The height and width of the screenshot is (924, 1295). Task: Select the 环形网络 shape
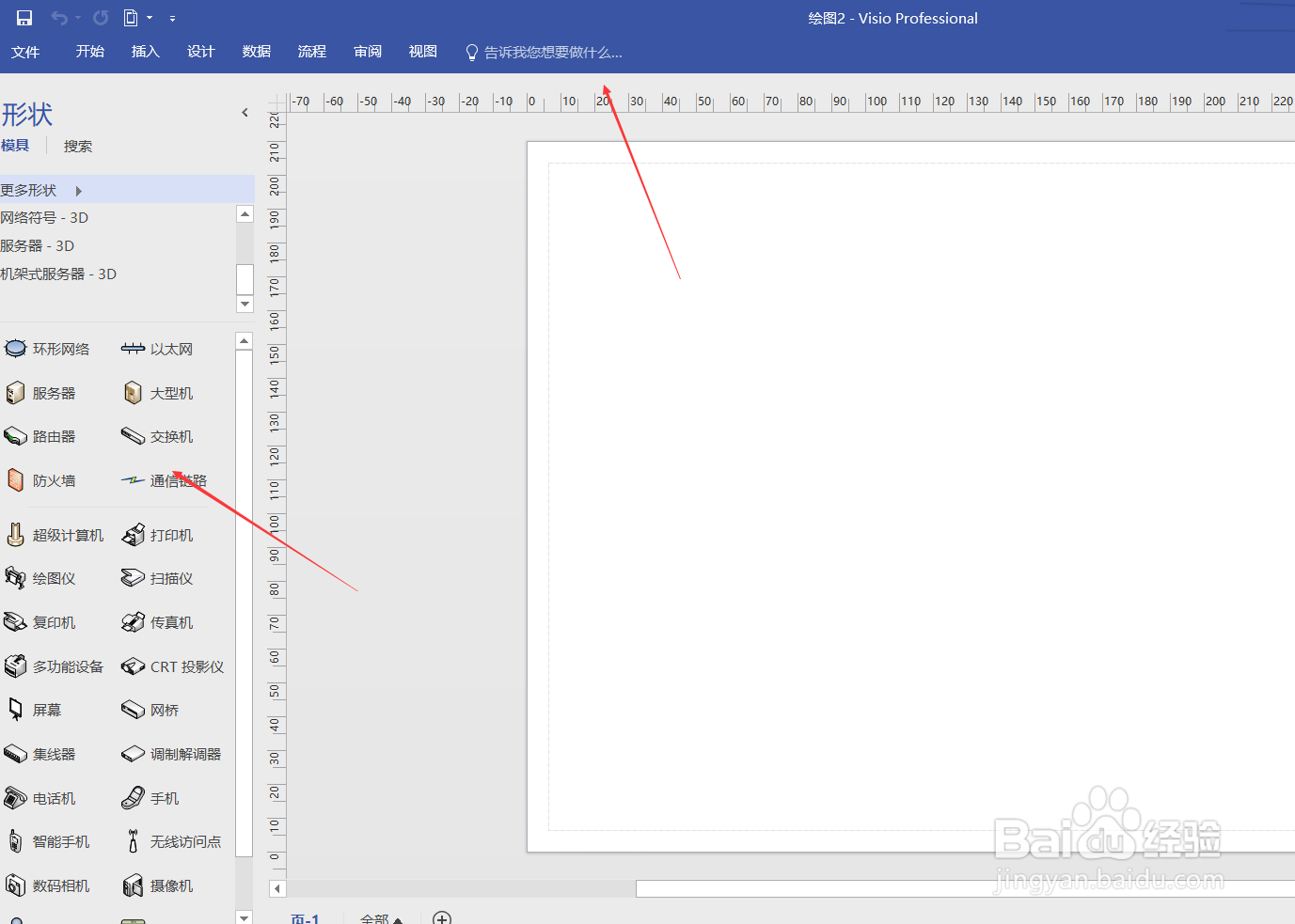(x=47, y=349)
